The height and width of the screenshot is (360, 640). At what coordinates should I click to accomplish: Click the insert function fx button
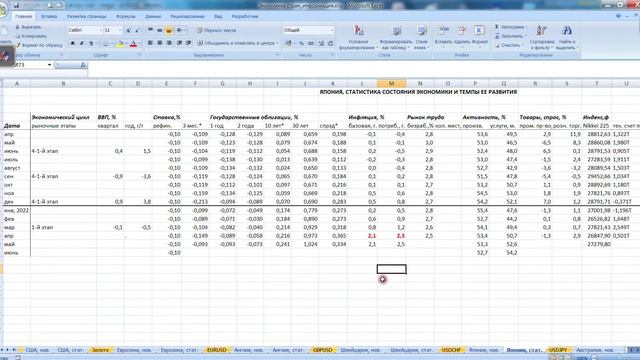coord(83,65)
